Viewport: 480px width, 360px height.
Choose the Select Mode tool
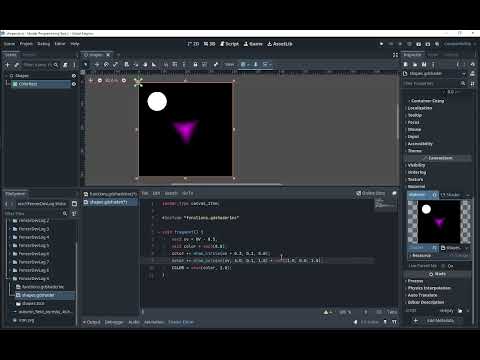coord(86,64)
